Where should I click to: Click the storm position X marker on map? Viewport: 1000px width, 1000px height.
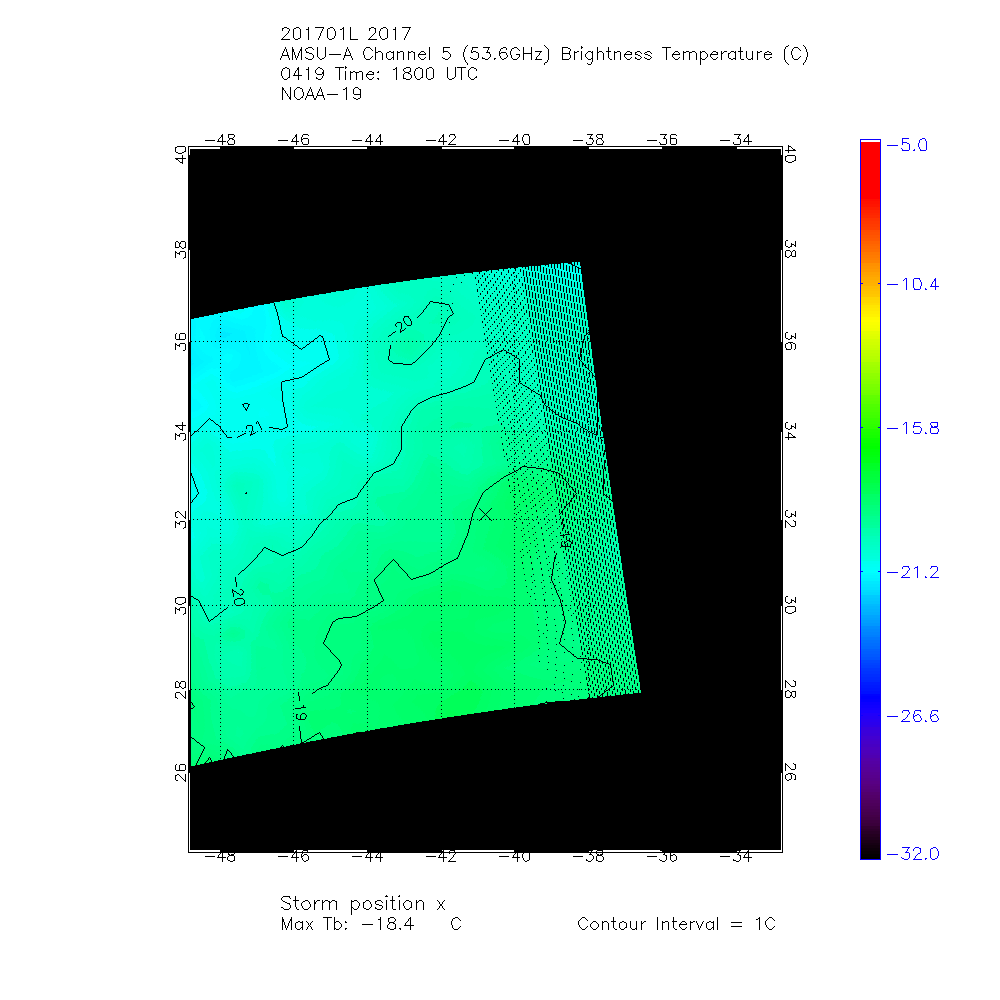click(x=485, y=513)
